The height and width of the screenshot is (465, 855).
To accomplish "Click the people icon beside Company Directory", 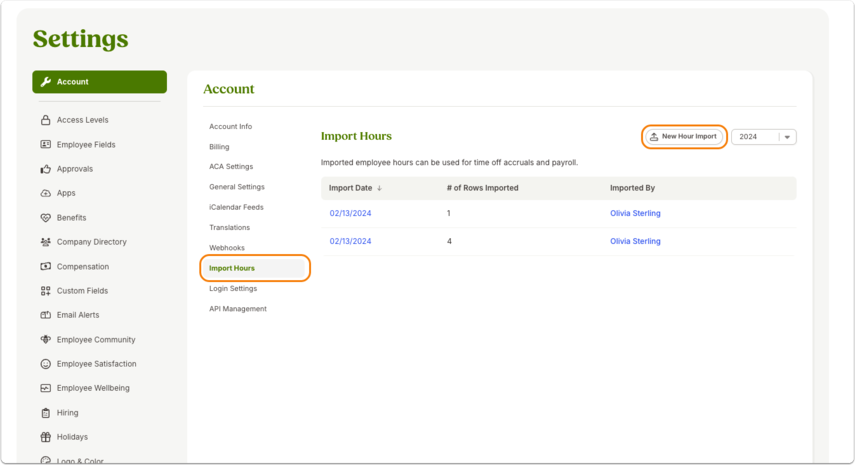I will pyautogui.click(x=46, y=242).
